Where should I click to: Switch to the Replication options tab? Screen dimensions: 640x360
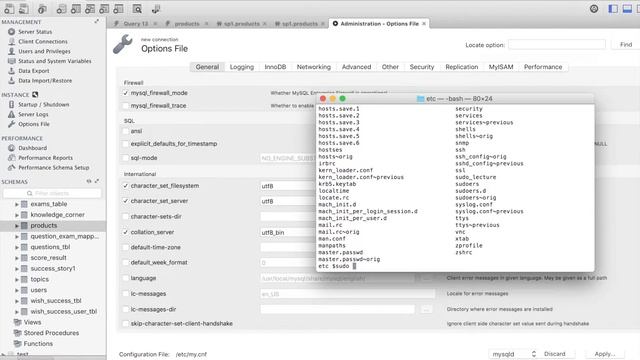pyautogui.click(x=462, y=67)
